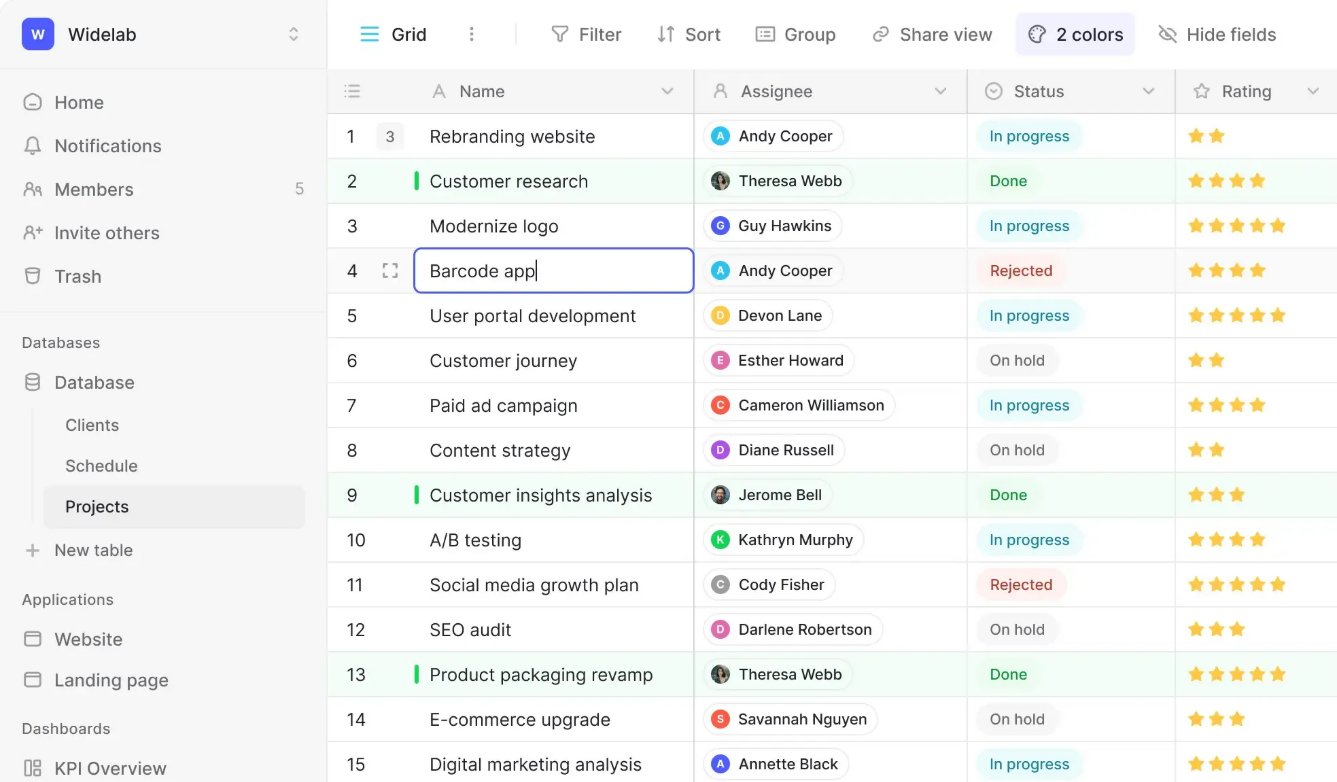Click Esther Howard assignee chip
1337x782 pixels.
[x=779, y=360]
